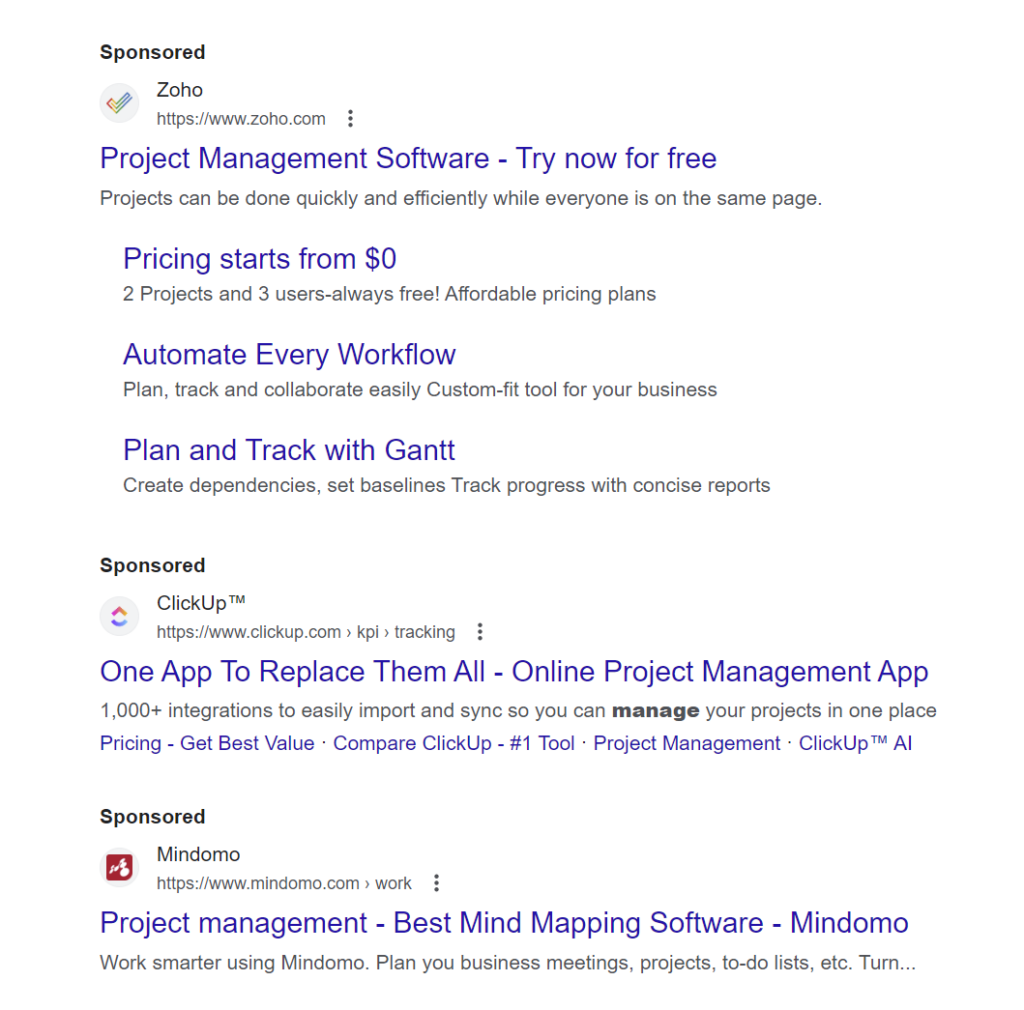Screen dimensions: 1024x1010
Task: Click '1,000+ integrations to easily import' description
Action: 519,710
